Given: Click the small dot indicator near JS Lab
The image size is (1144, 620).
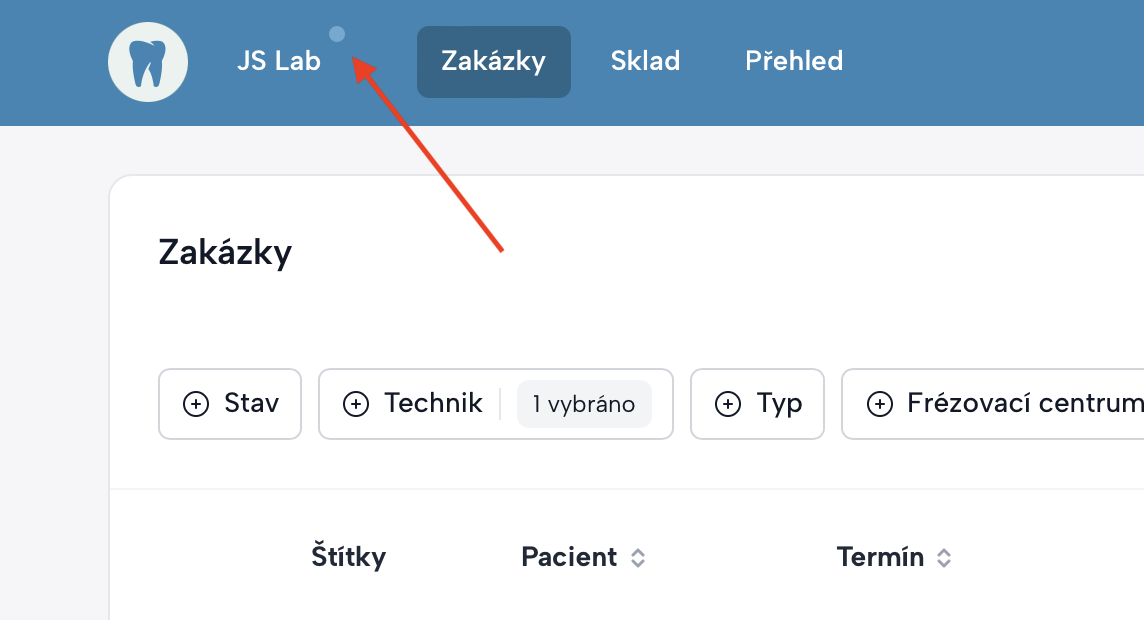Looking at the screenshot, I should point(337,33).
